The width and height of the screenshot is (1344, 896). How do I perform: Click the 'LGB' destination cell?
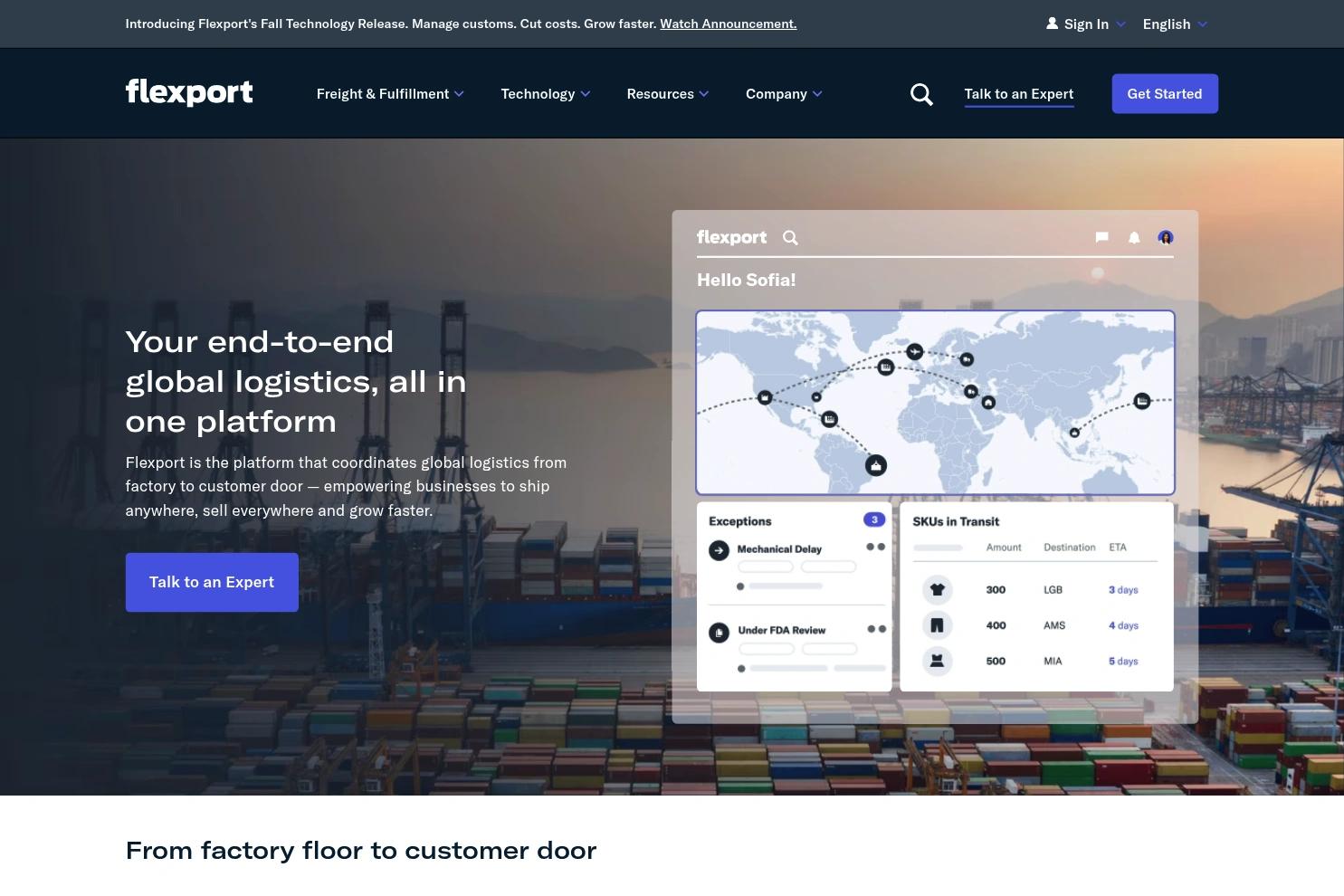point(1053,590)
